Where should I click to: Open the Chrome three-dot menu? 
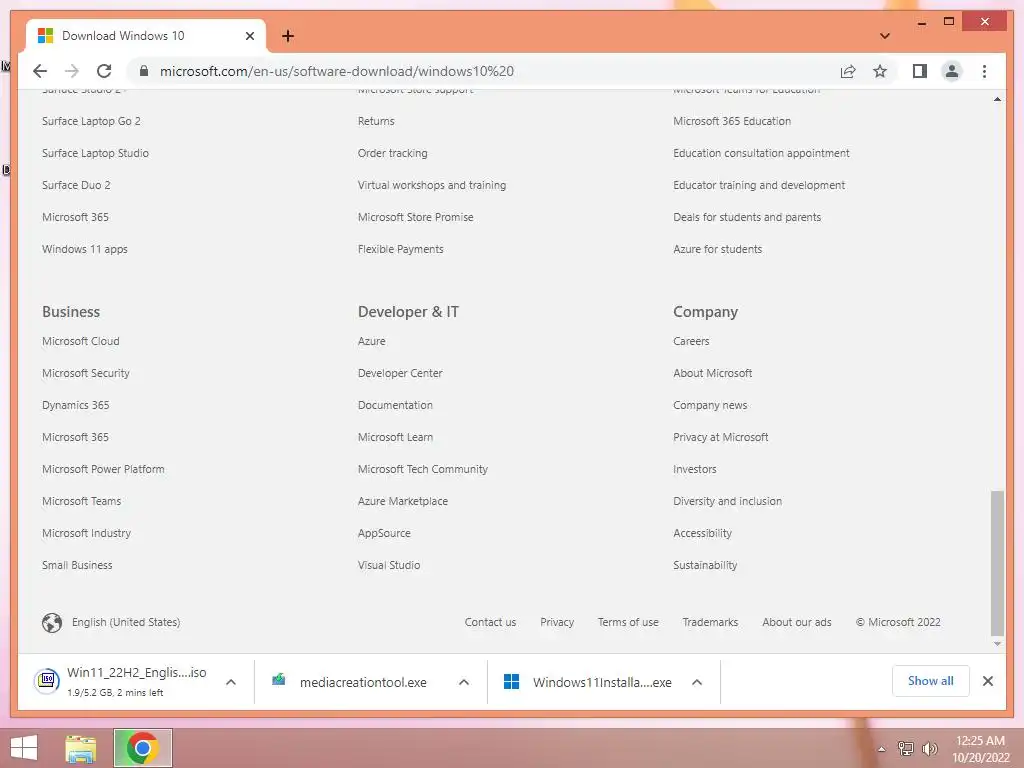click(x=984, y=71)
